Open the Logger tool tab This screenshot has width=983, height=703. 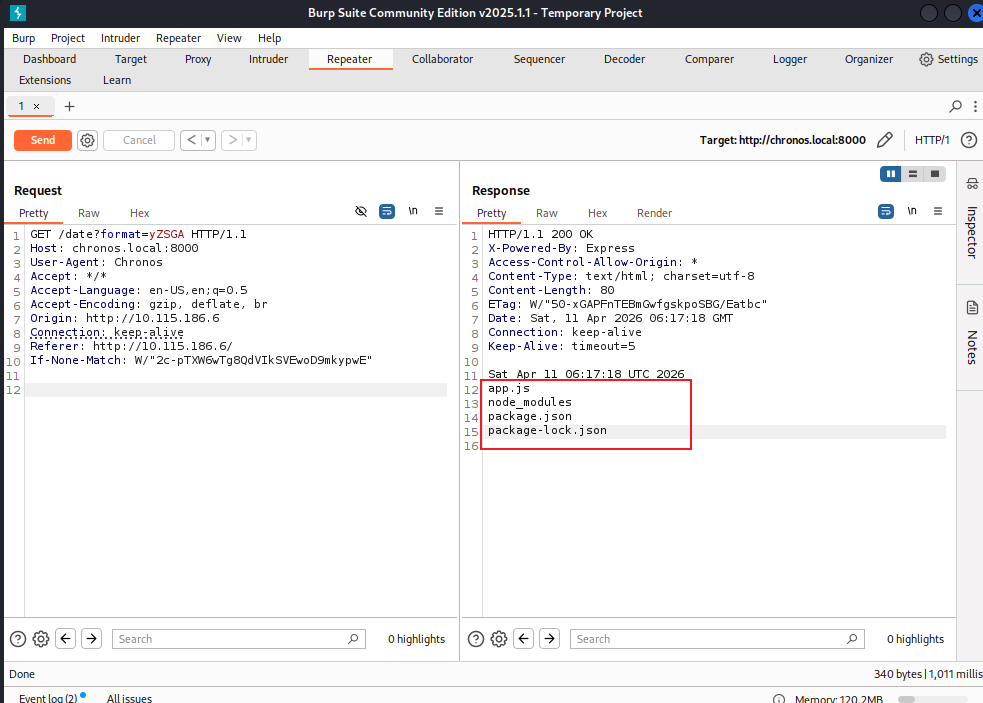tap(790, 59)
